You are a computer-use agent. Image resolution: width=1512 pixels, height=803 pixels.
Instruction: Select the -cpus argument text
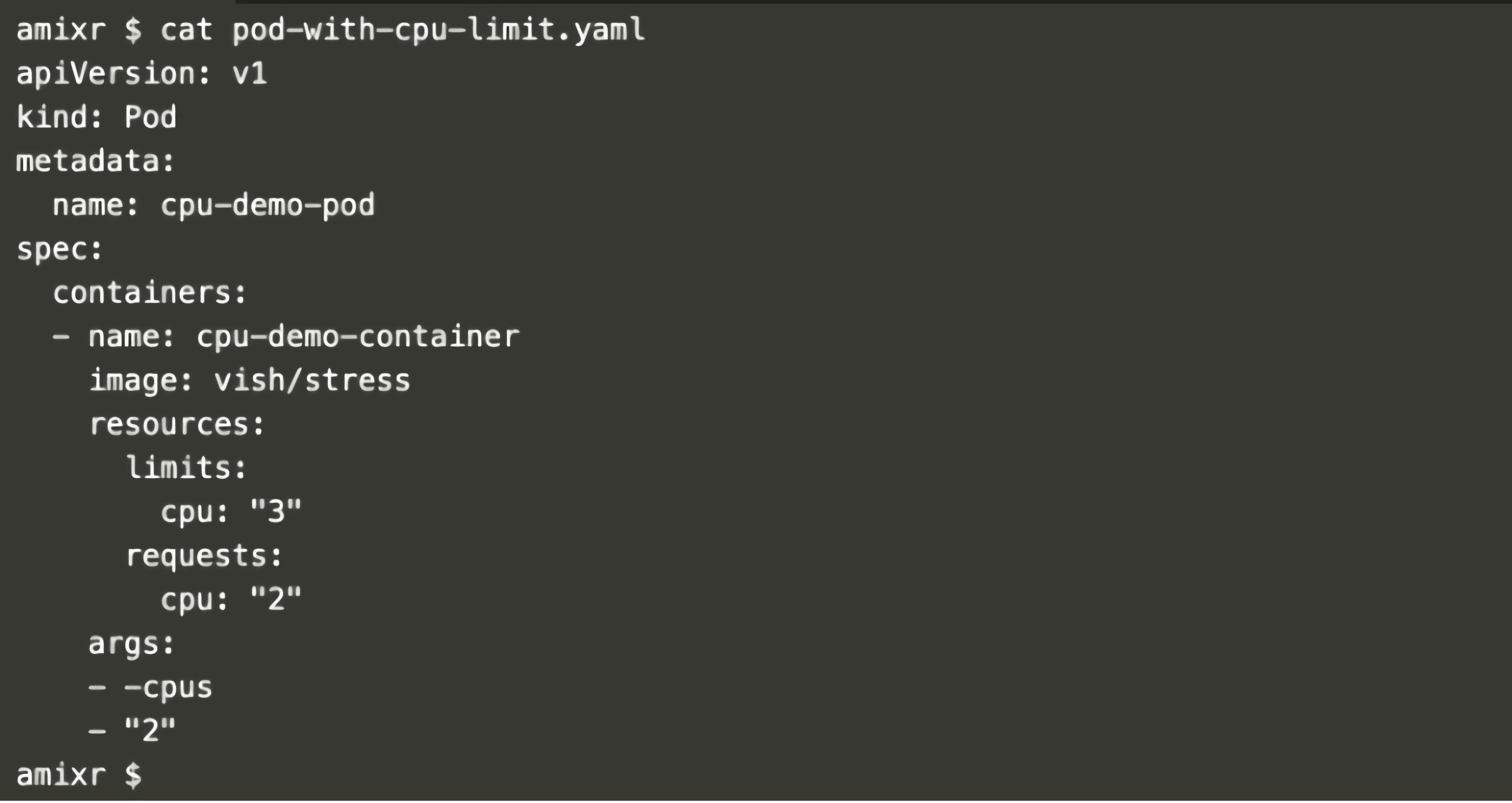tap(169, 687)
